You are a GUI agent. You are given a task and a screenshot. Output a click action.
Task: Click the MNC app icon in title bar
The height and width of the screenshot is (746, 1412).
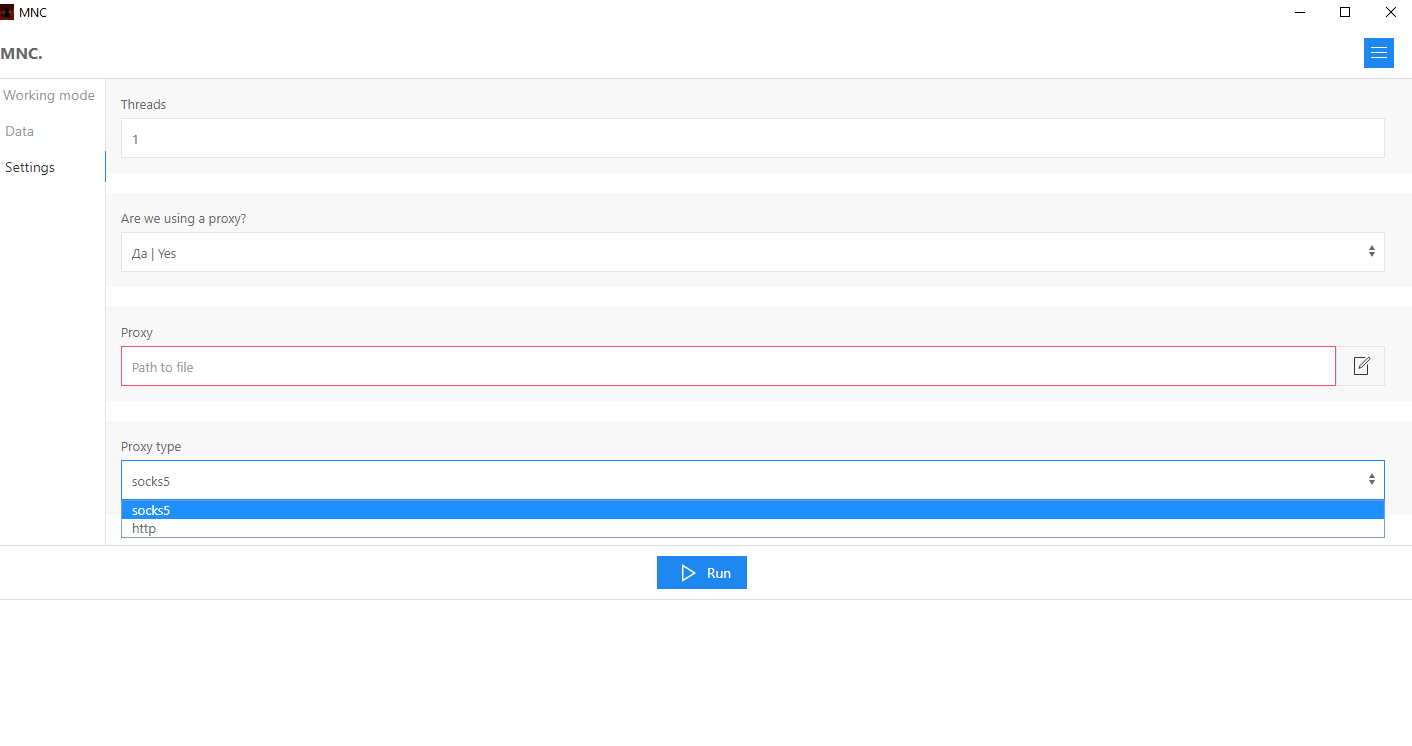tap(7, 12)
